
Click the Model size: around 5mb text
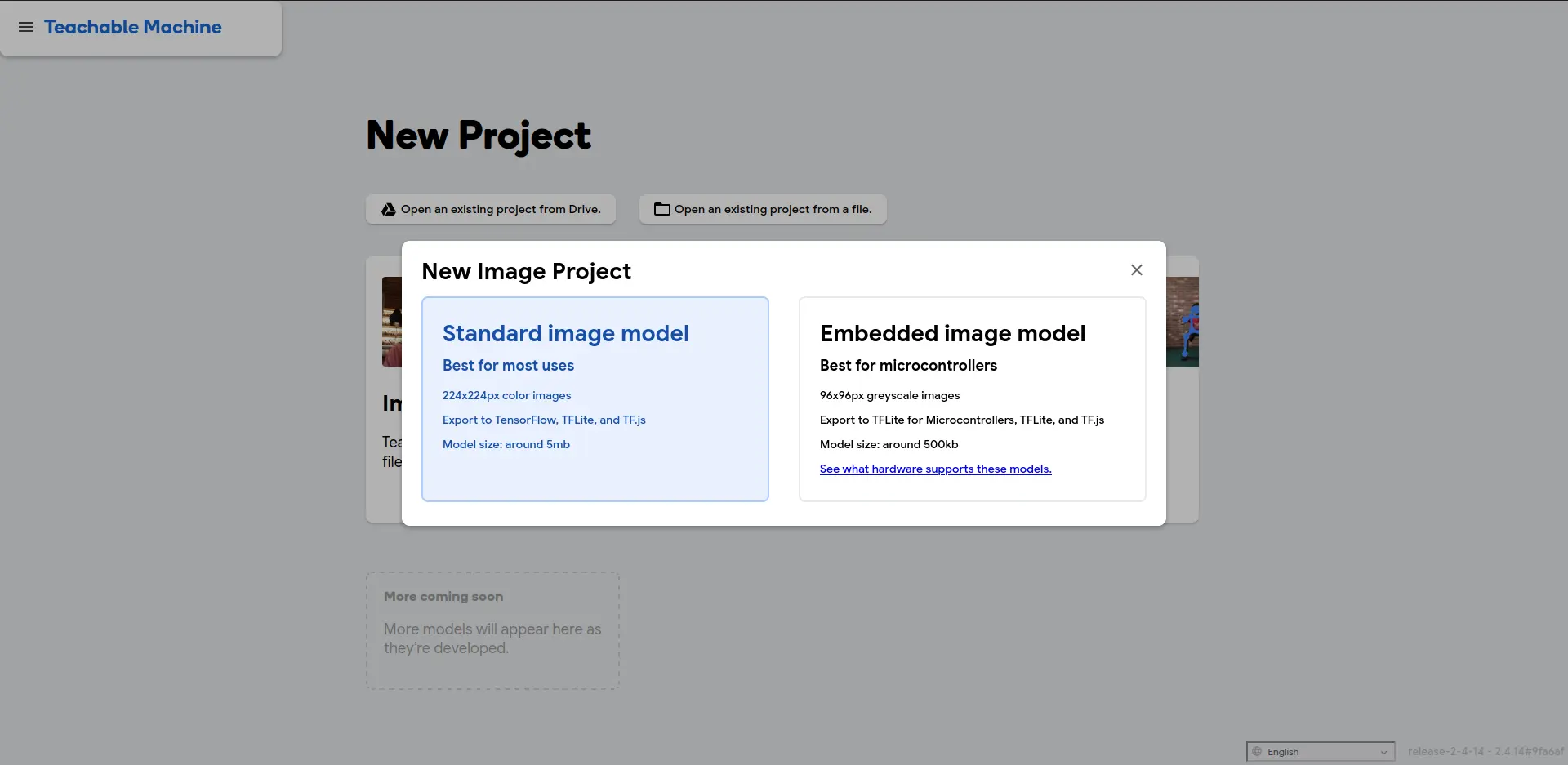[x=506, y=444]
